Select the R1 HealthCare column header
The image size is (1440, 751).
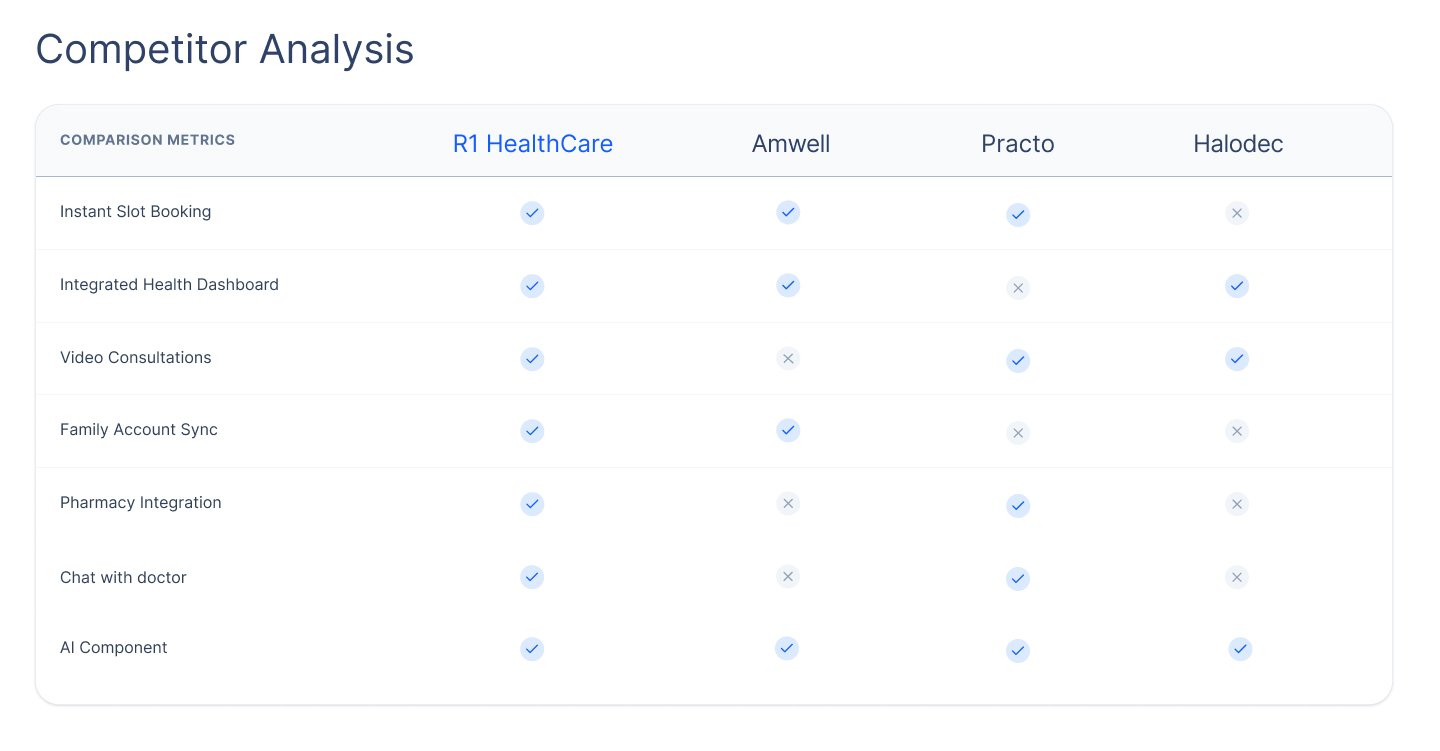(533, 144)
